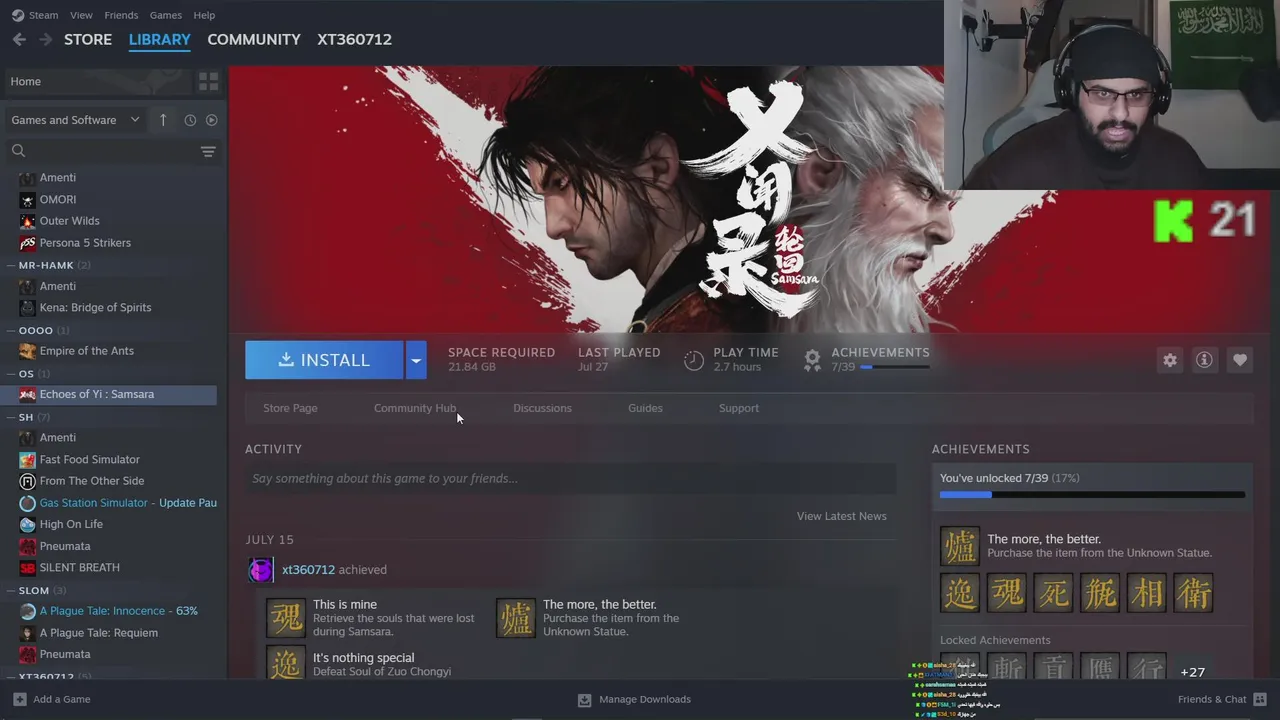Open 'The more, the better' achievement icon in panel
The image size is (1280, 720).
(960, 546)
